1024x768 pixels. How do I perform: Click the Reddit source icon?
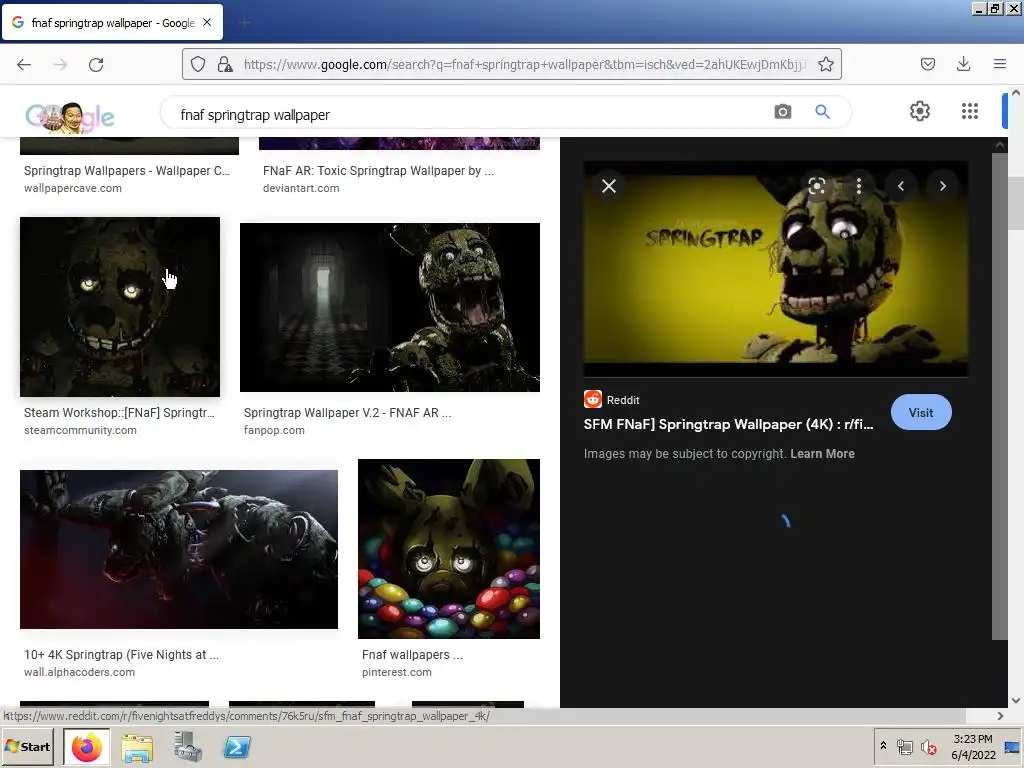click(x=592, y=399)
